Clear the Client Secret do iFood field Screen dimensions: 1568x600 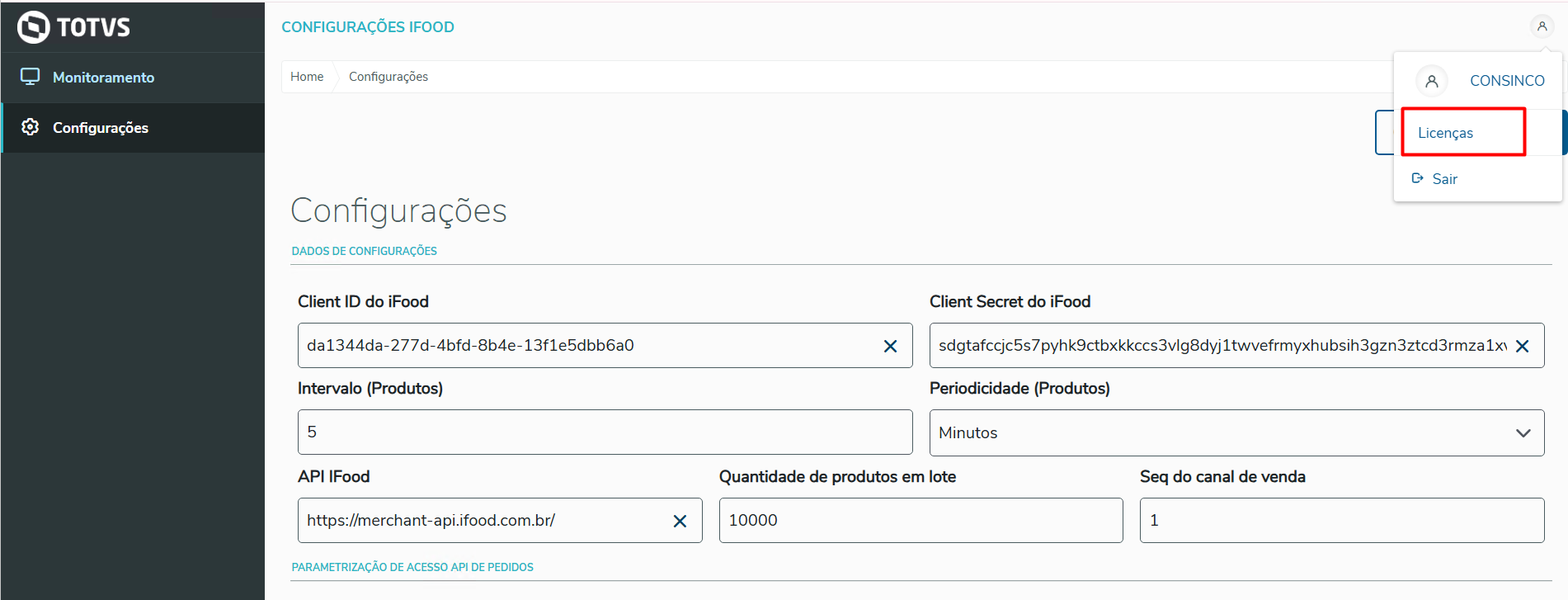pyautogui.click(x=1522, y=346)
